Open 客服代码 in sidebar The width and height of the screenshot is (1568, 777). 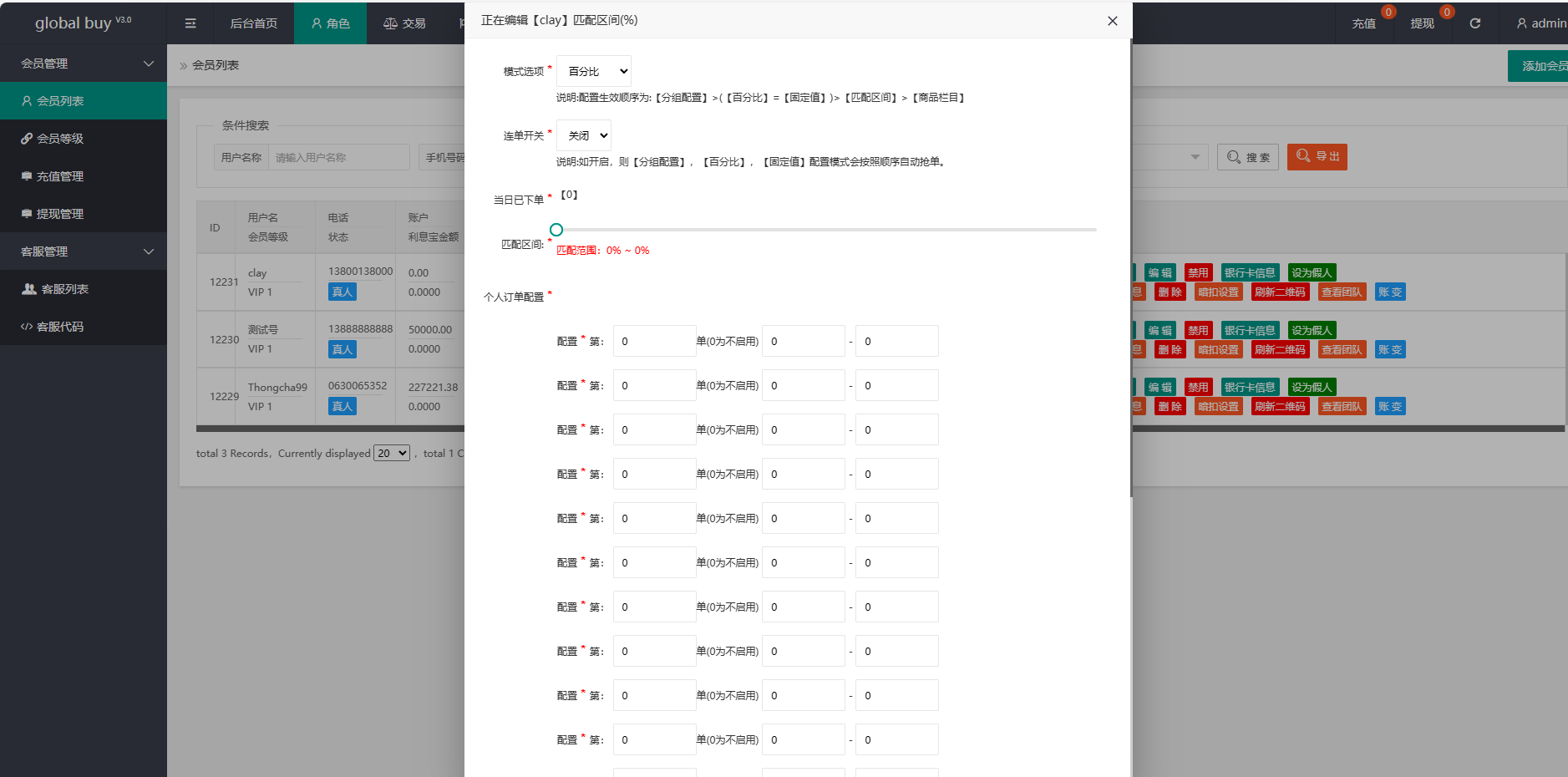pos(84,327)
